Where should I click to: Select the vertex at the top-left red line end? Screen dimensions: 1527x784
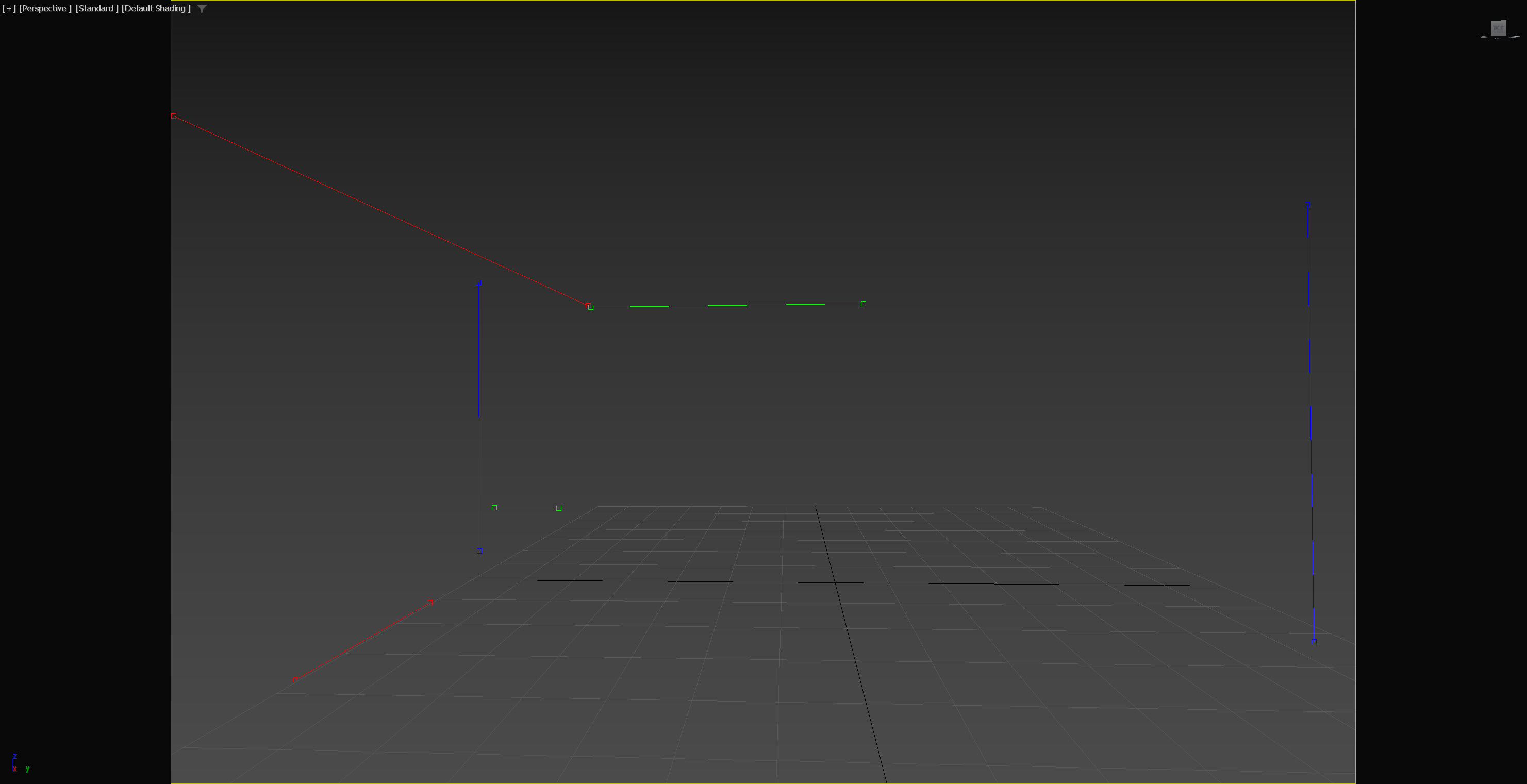174,116
